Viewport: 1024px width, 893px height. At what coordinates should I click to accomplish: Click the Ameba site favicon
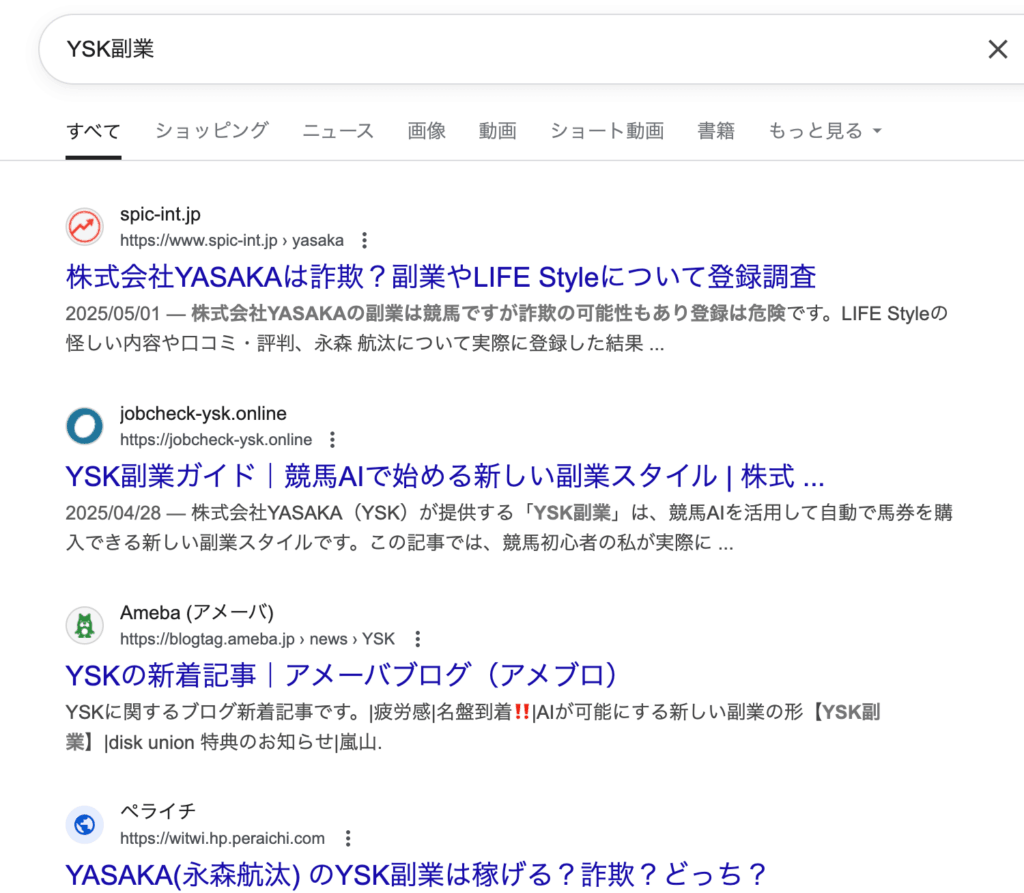(85, 625)
